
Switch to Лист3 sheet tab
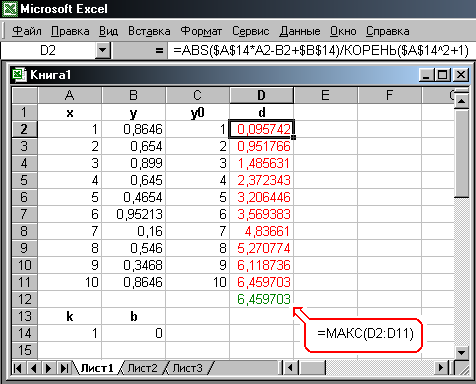pyautogui.click(x=187, y=368)
